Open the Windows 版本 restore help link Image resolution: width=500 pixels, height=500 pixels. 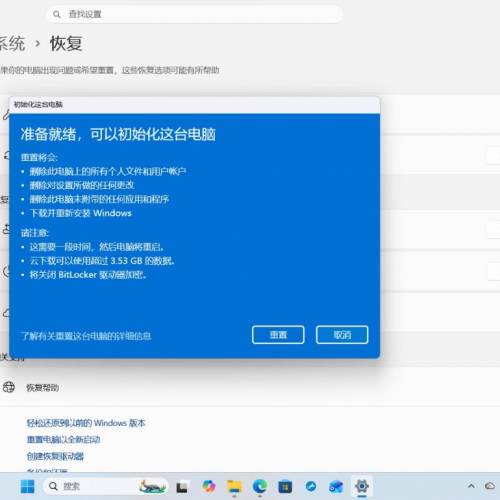pyautogui.click(x=86, y=423)
